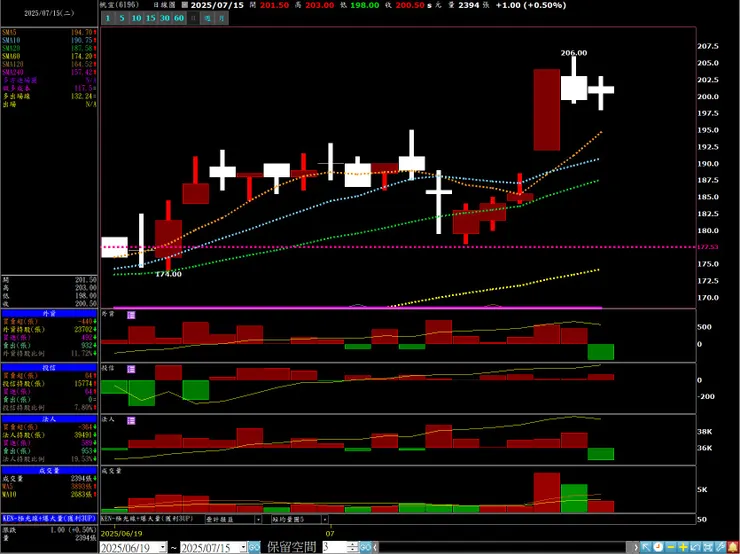Click the 成交量 blue panel header

coord(49,470)
